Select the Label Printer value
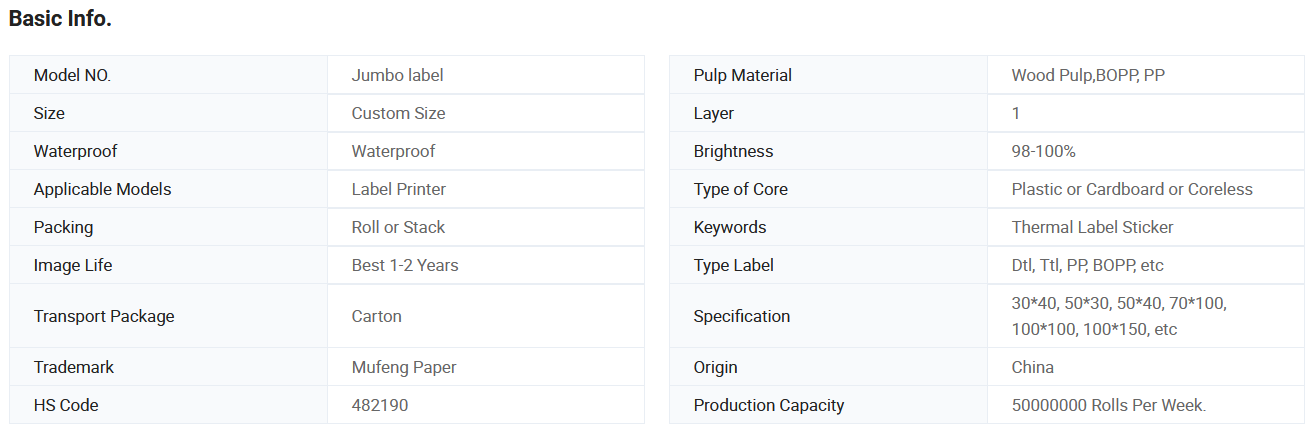The image size is (1312, 434). 399,189
